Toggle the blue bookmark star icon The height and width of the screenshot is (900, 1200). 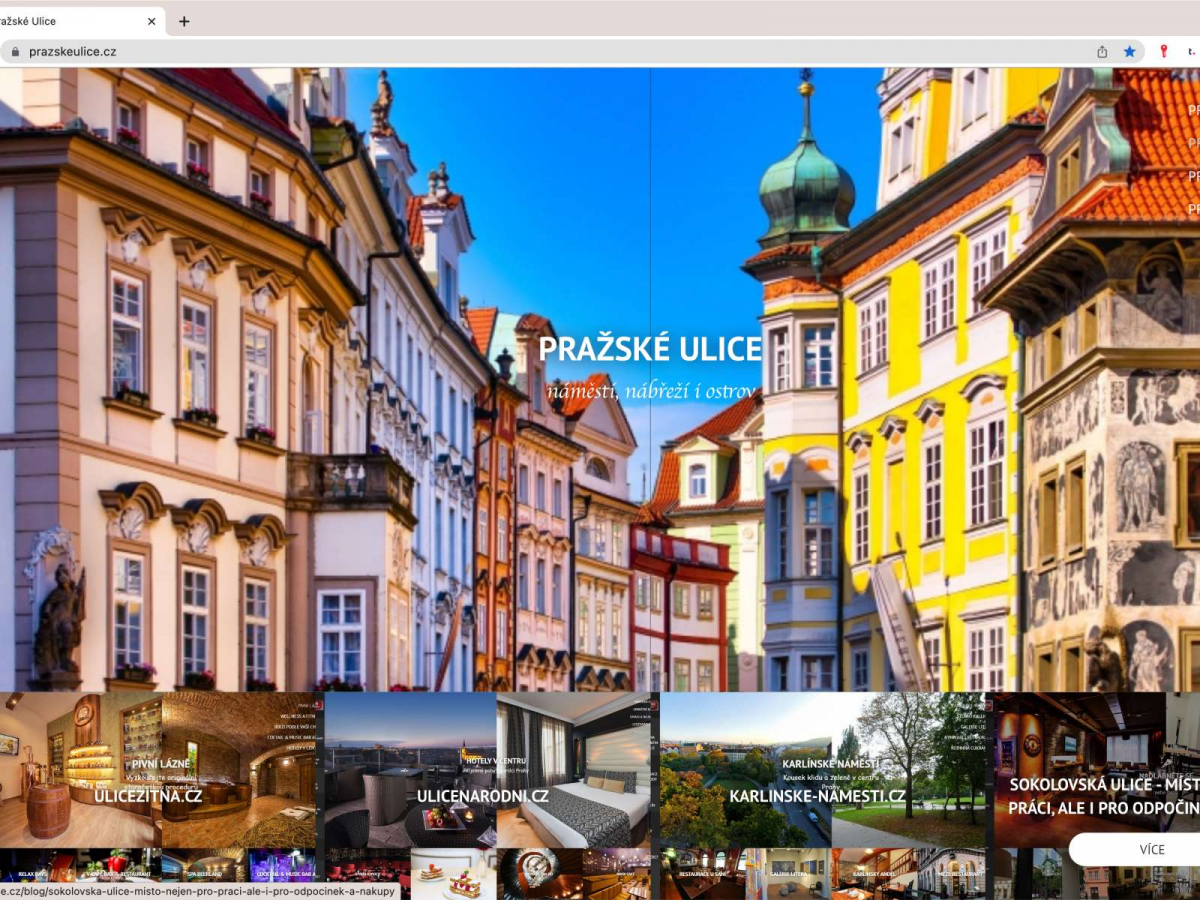[x=1129, y=52]
